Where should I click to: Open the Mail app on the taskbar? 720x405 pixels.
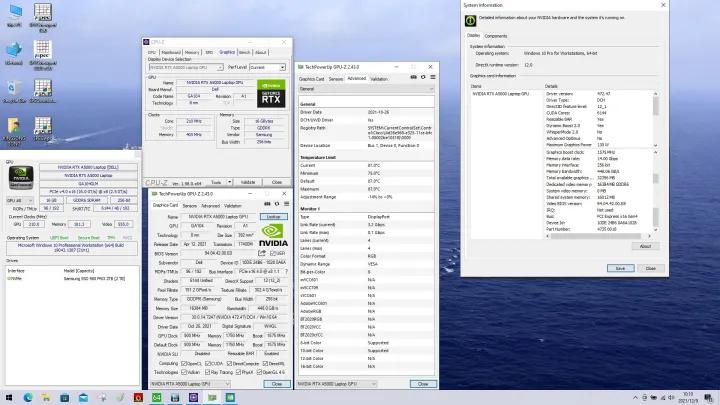click(x=83, y=398)
